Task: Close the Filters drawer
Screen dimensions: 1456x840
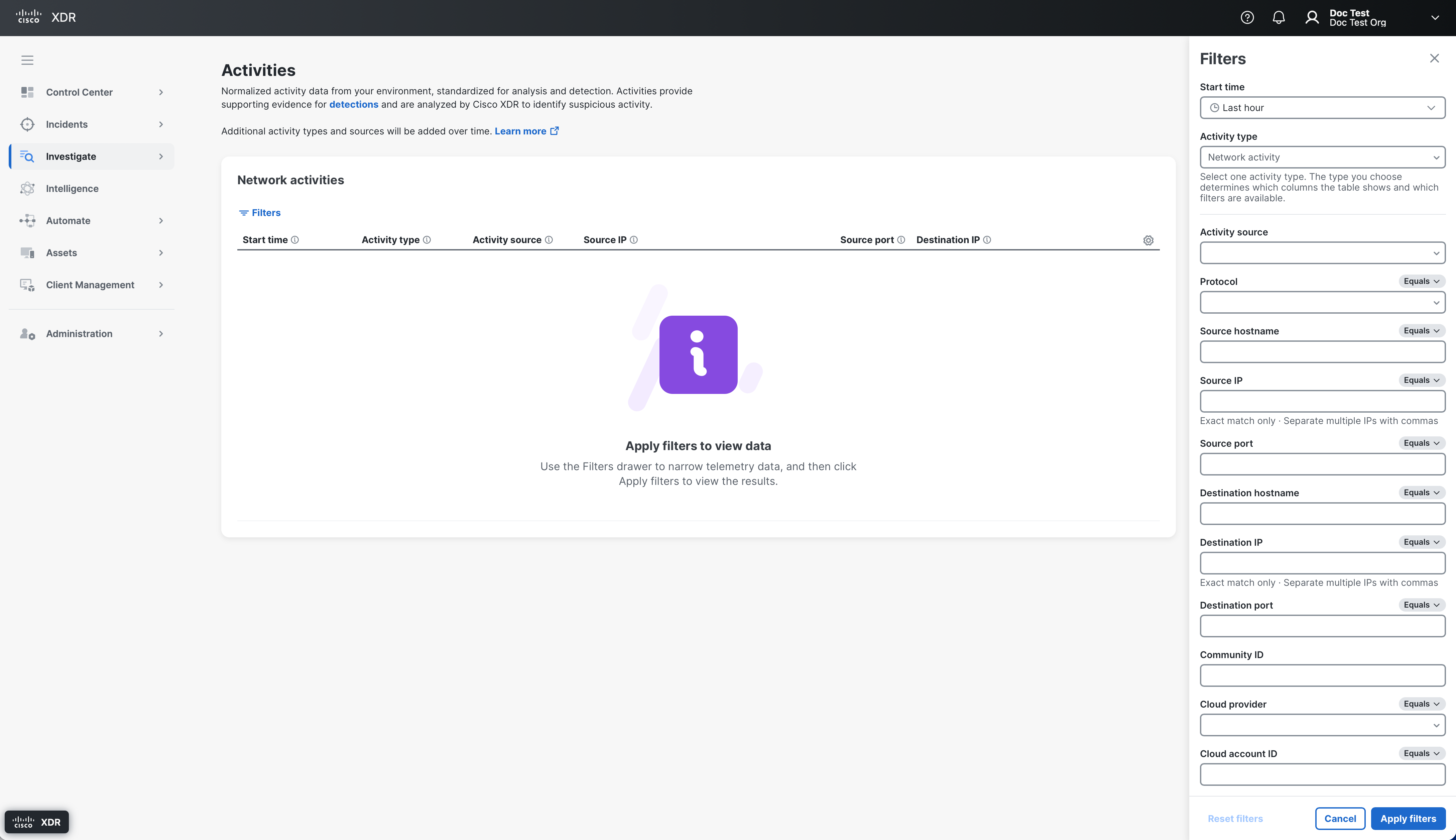Action: [x=1434, y=58]
